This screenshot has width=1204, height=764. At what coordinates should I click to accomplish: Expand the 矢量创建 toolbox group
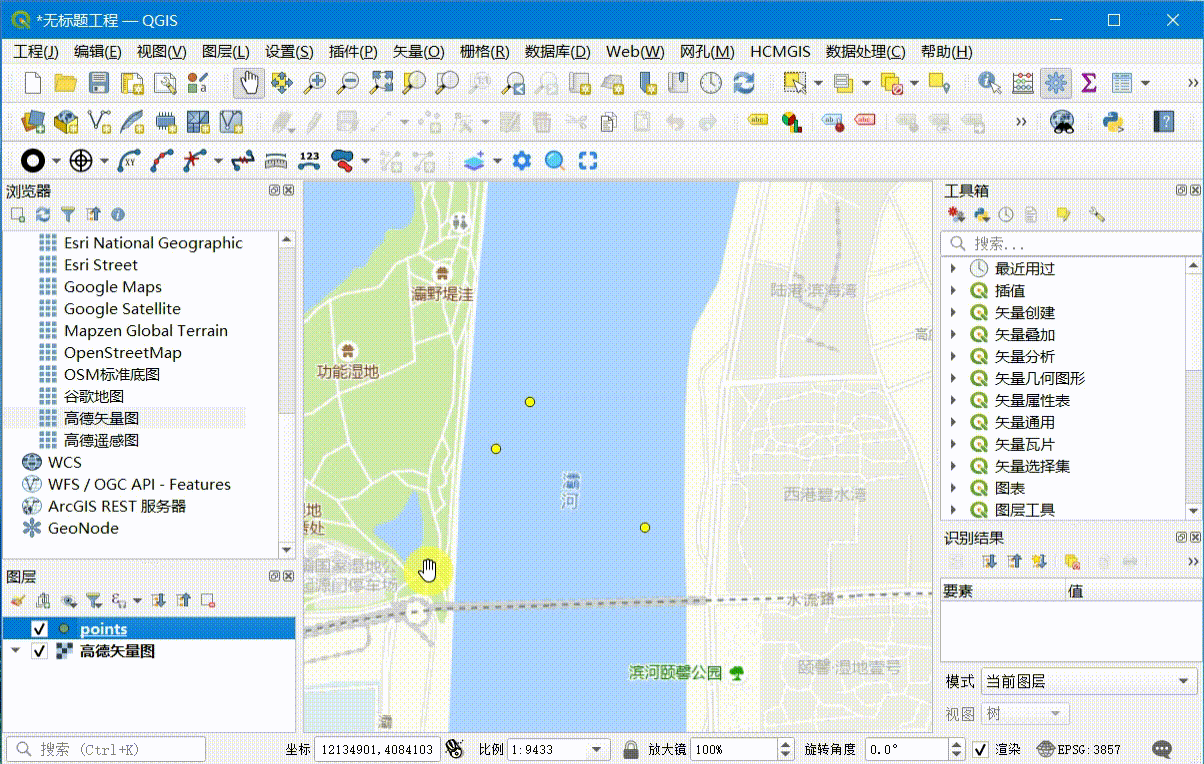click(x=953, y=312)
